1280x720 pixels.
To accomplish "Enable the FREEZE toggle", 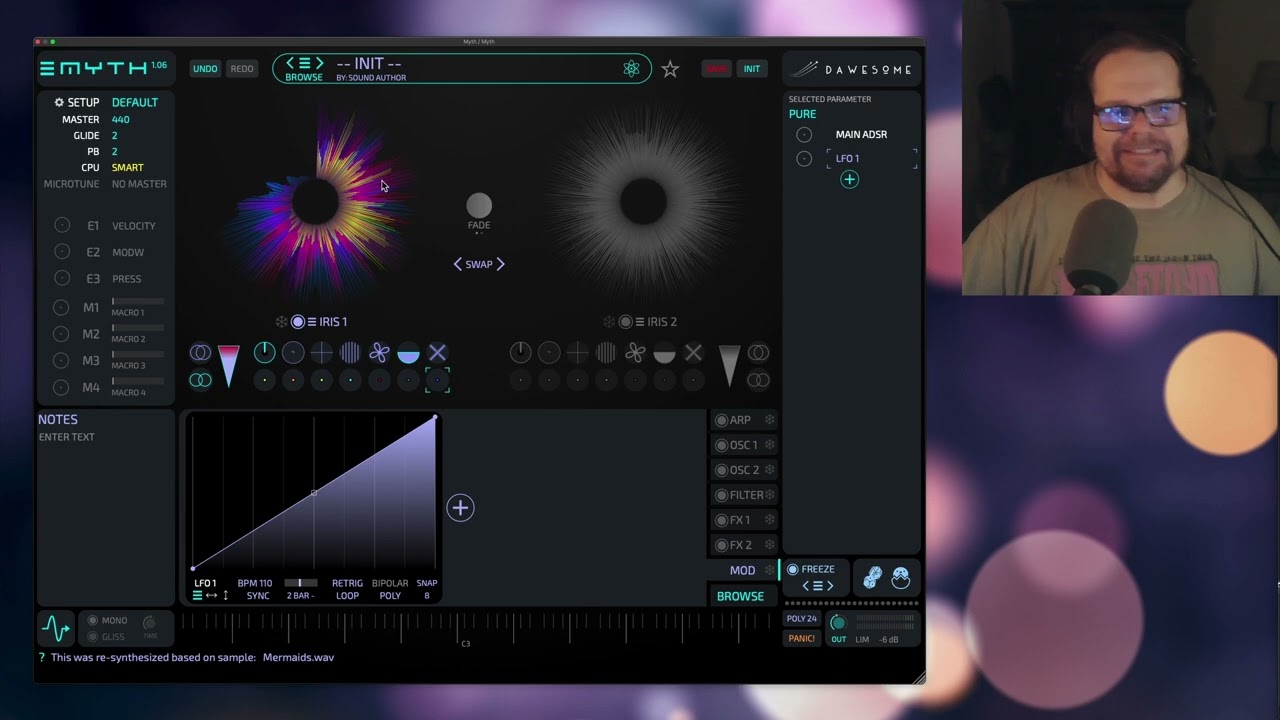I will point(793,570).
